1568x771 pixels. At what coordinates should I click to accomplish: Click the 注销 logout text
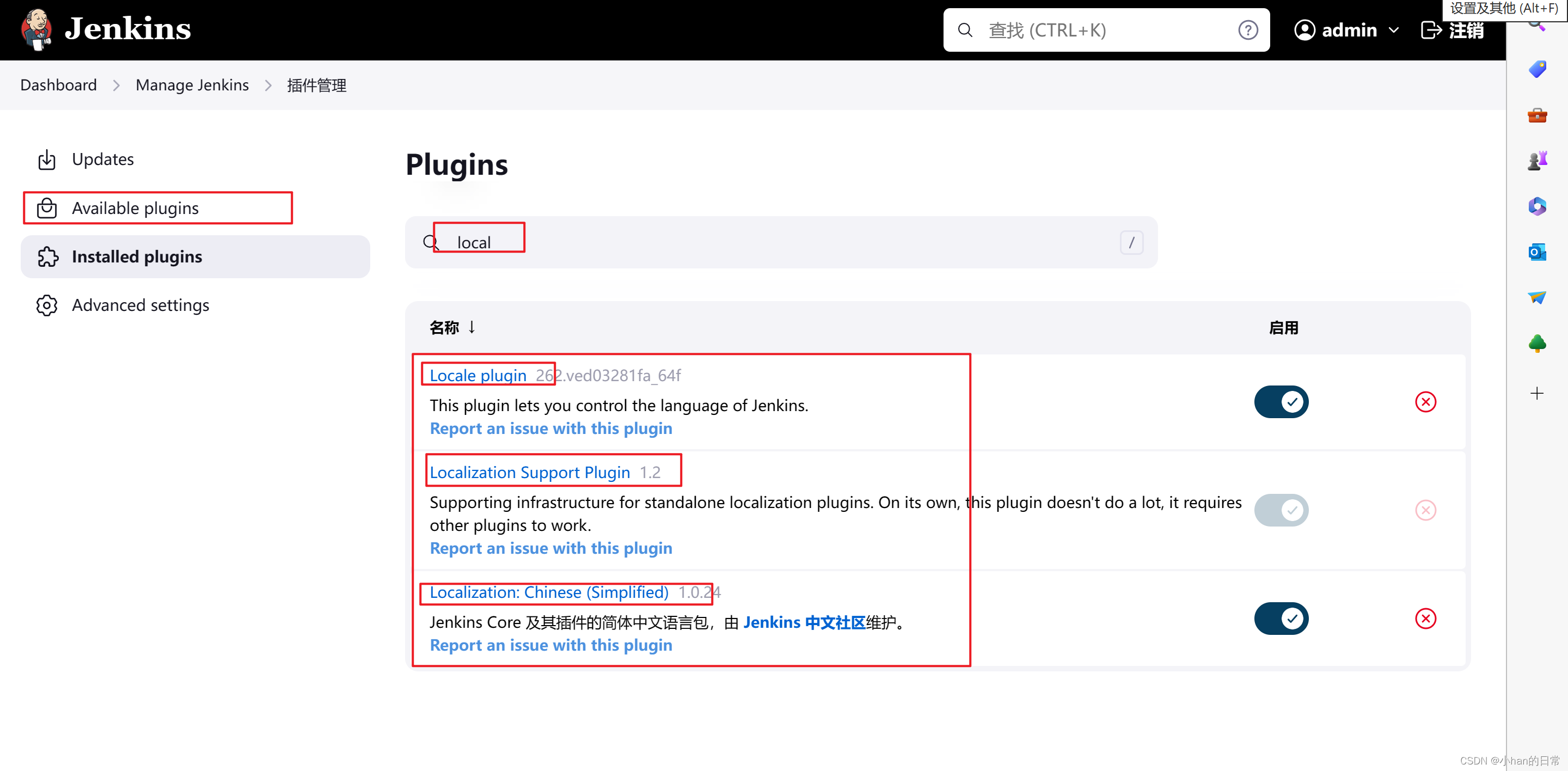pos(1466,30)
